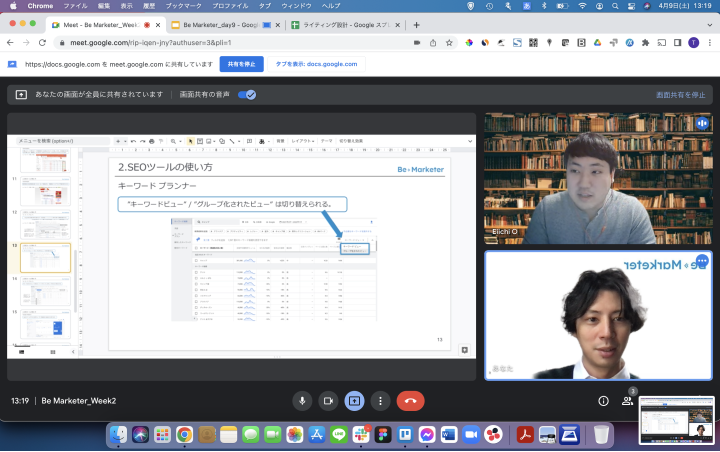Viewport: 720px width, 452px height.
Task: Hang up with the red leave call button
Action: point(410,400)
